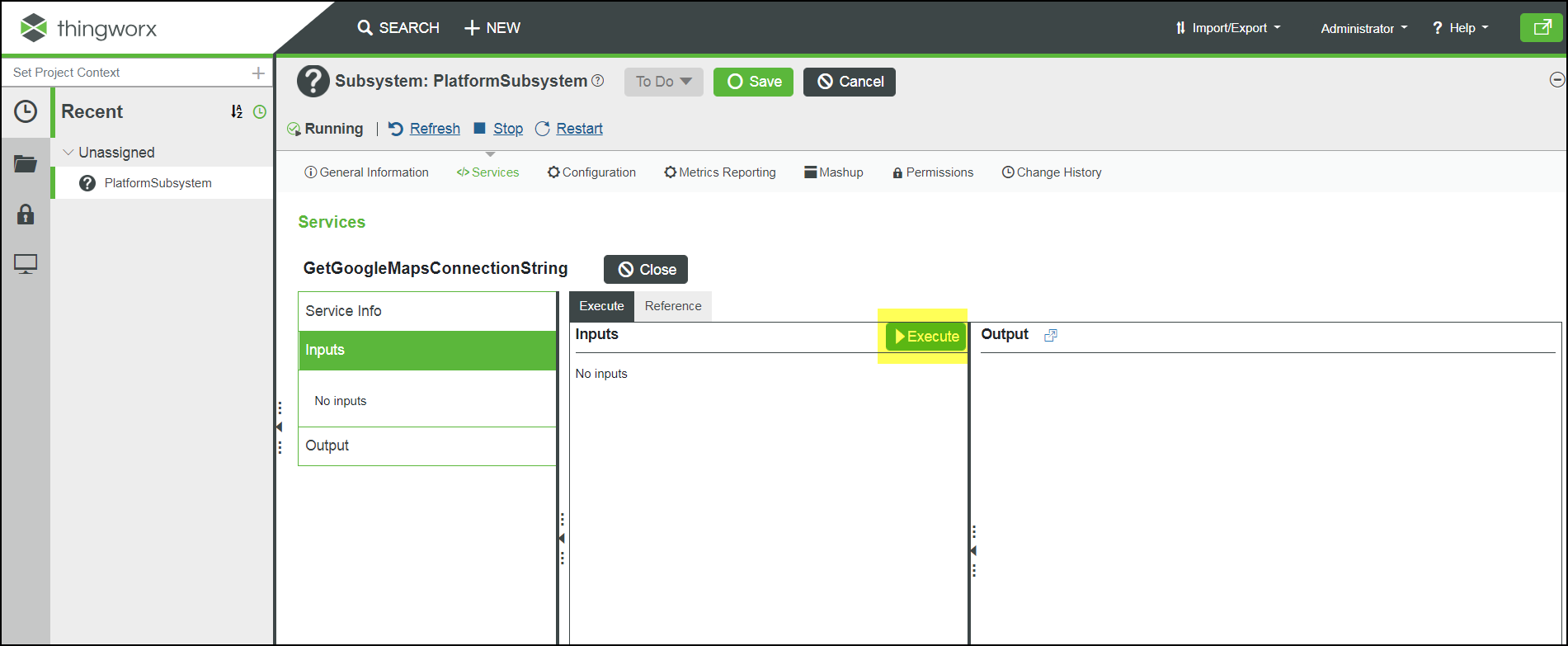The width and height of the screenshot is (1568, 646).
Task: Open the Recent clock icon in sidebar
Action: 26,111
